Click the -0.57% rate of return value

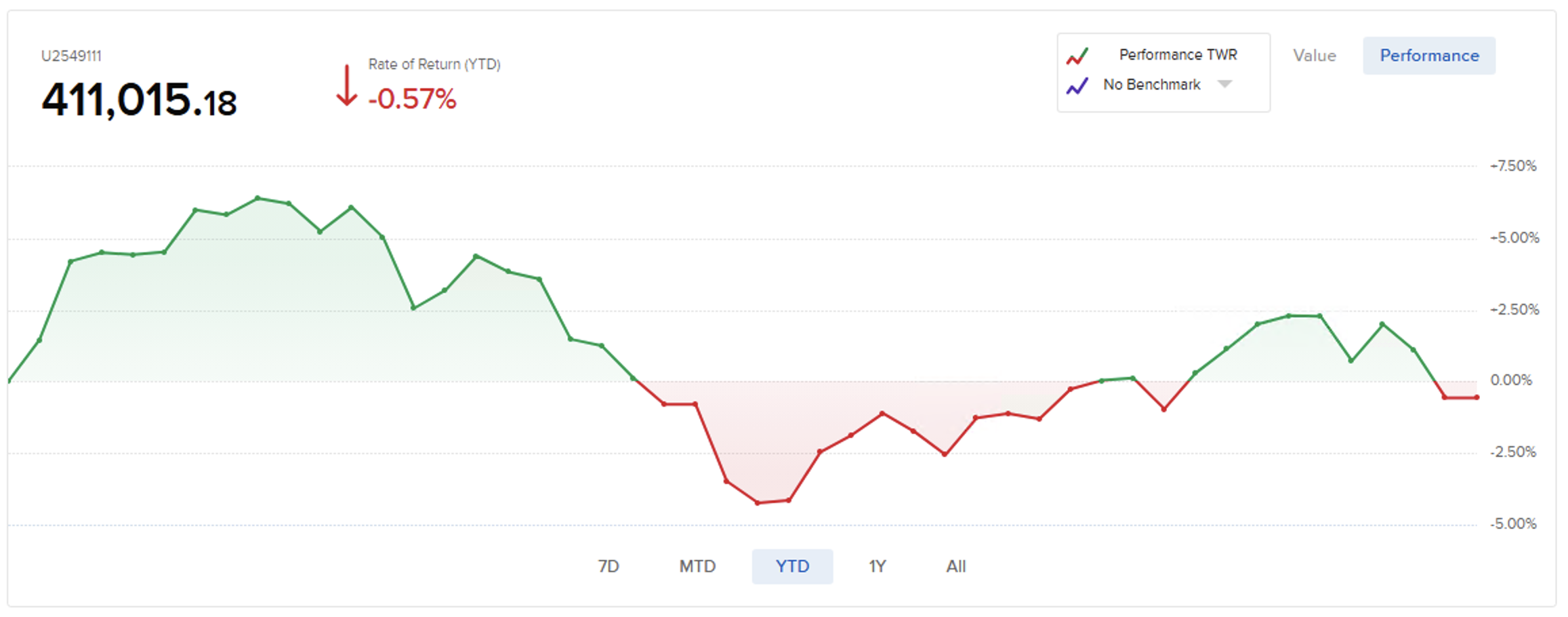point(412,99)
